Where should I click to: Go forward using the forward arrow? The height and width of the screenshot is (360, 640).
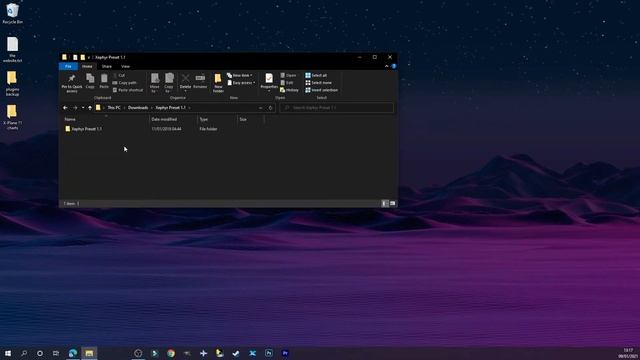75,108
